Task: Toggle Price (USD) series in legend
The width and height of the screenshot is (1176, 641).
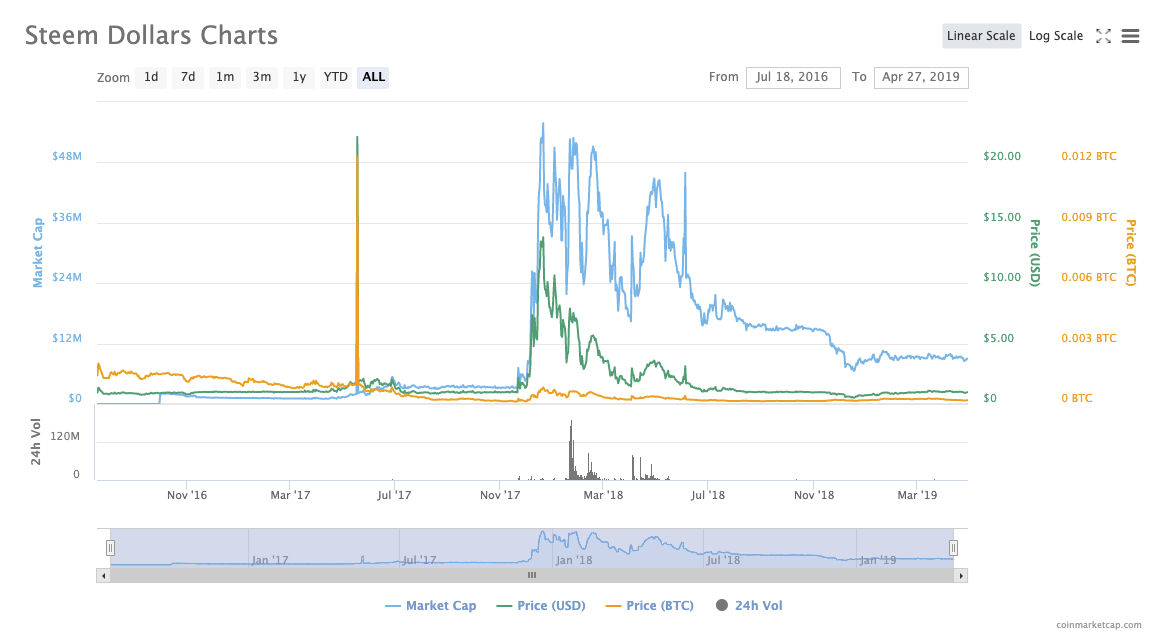Action: click(541, 606)
